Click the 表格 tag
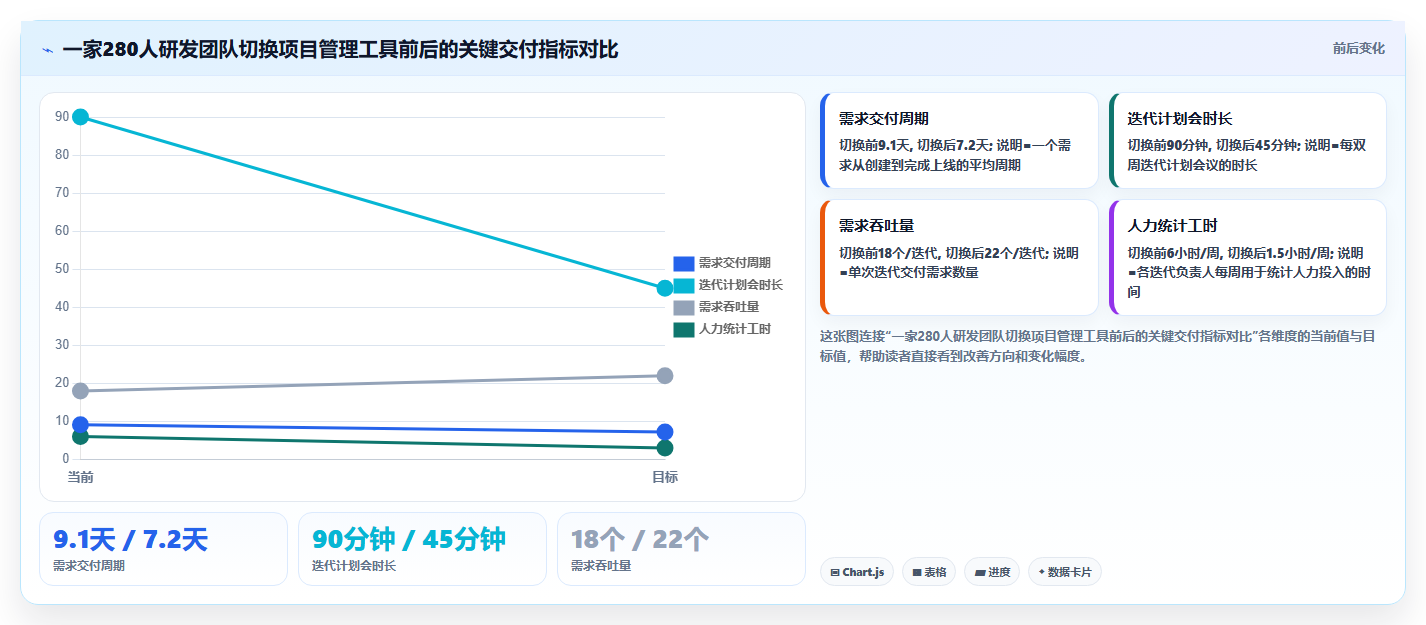 point(929,572)
